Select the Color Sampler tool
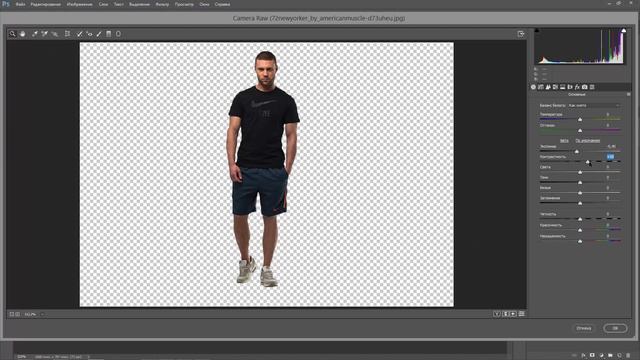Image resolution: width=640 pixels, height=360 pixels. click(44, 34)
